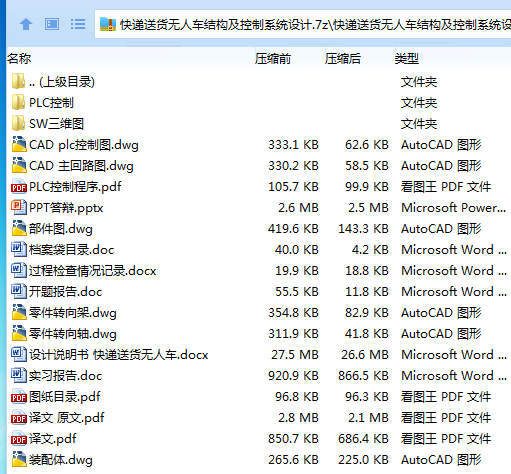
Task: Click 225.0 KB compressed size value
Action: point(363,460)
